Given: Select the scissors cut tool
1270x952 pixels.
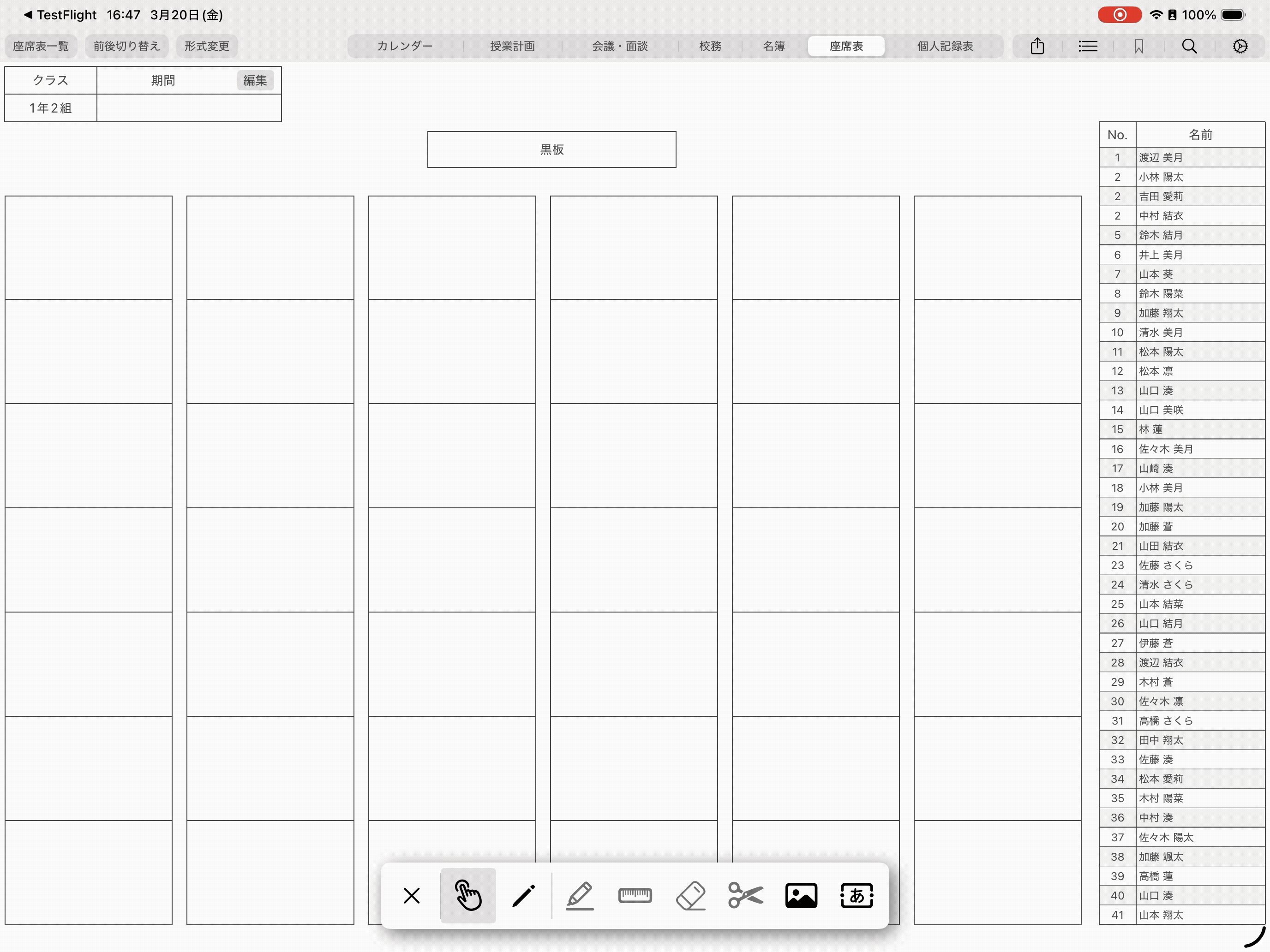Looking at the screenshot, I should point(745,895).
